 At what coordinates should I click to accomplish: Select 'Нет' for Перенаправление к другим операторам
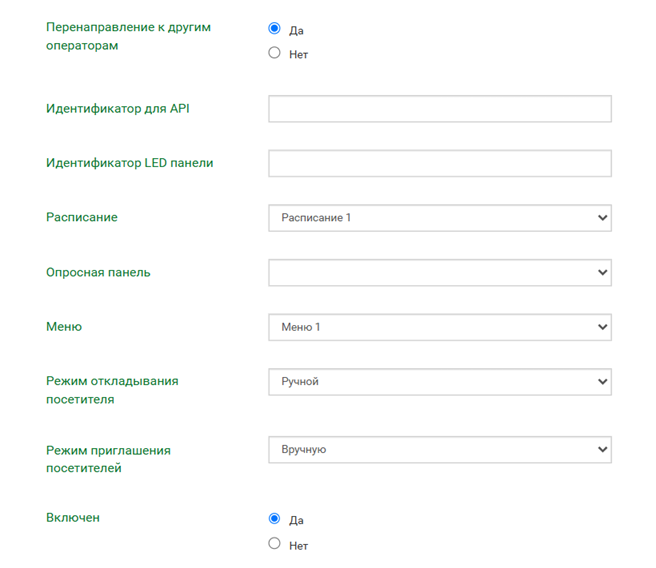click(x=275, y=53)
